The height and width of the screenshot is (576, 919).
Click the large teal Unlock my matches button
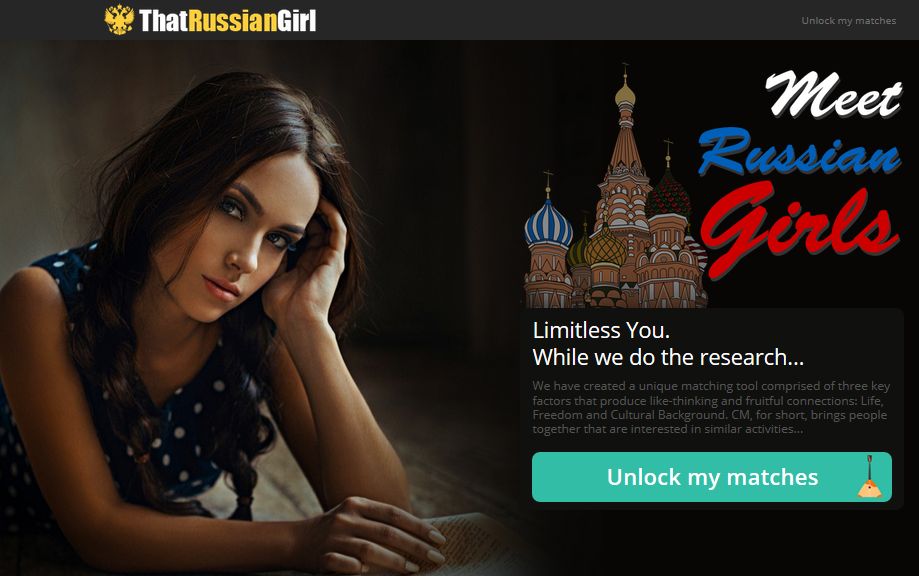(x=712, y=477)
